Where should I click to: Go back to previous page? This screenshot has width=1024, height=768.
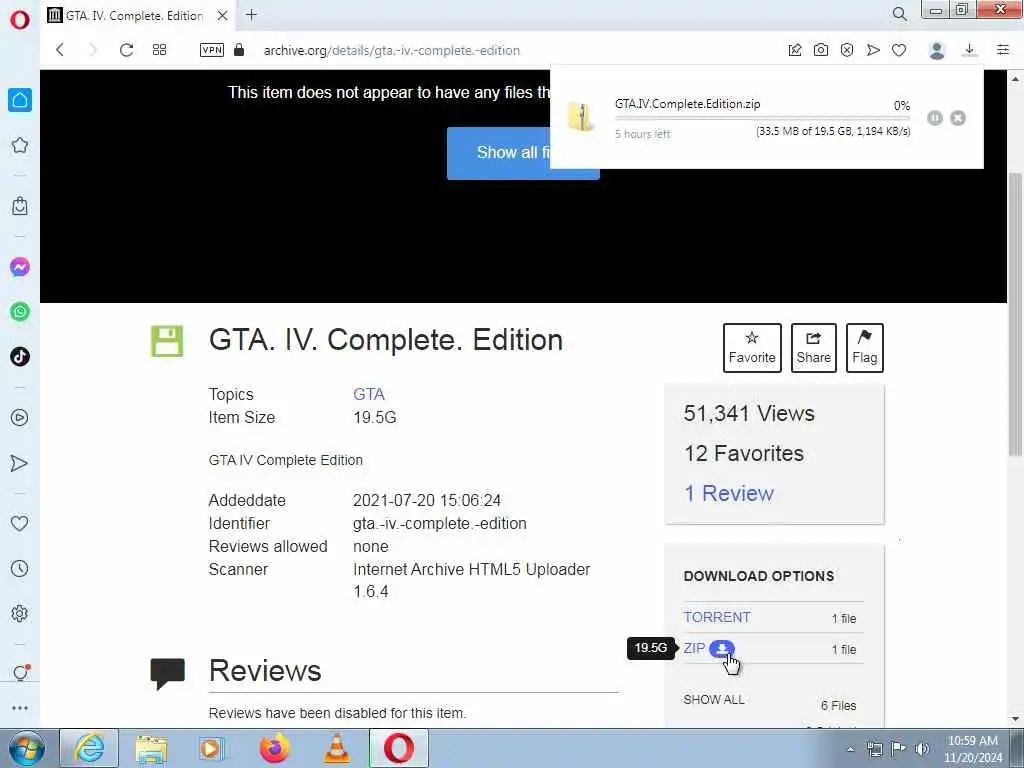[x=60, y=50]
